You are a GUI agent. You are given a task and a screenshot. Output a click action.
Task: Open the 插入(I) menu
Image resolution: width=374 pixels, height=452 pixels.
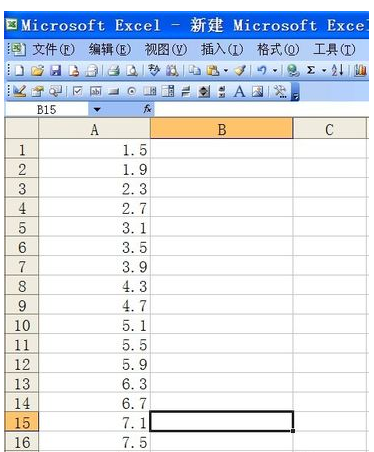tap(222, 50)
